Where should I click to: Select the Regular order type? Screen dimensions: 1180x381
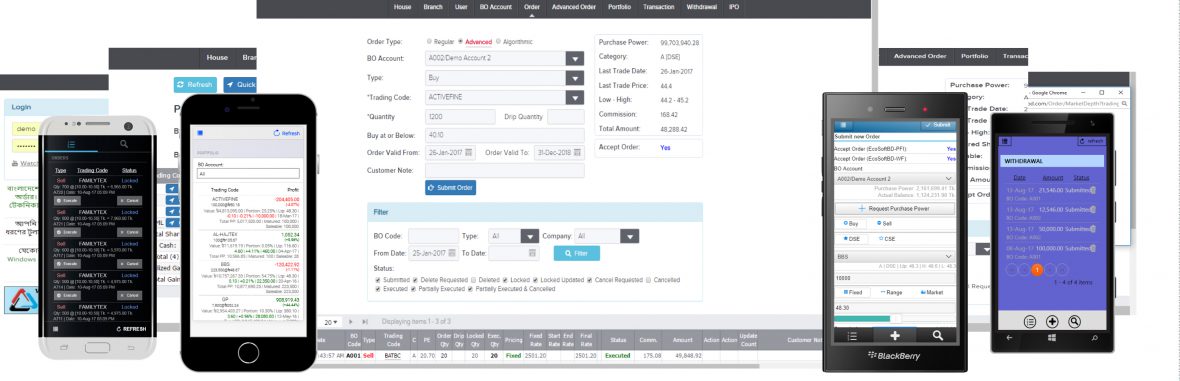429,41
